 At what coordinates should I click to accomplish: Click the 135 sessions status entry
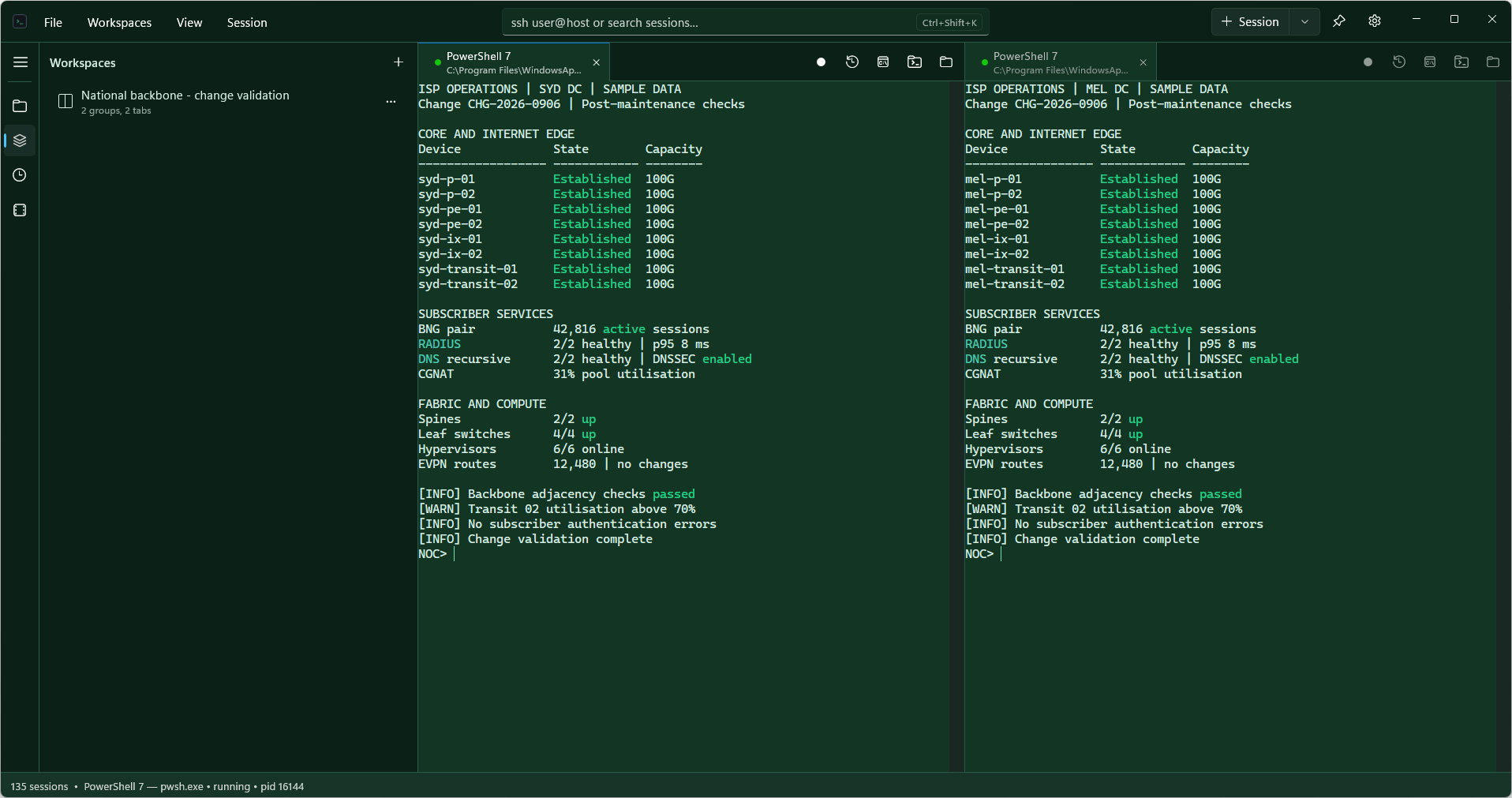tap(39, 786)
